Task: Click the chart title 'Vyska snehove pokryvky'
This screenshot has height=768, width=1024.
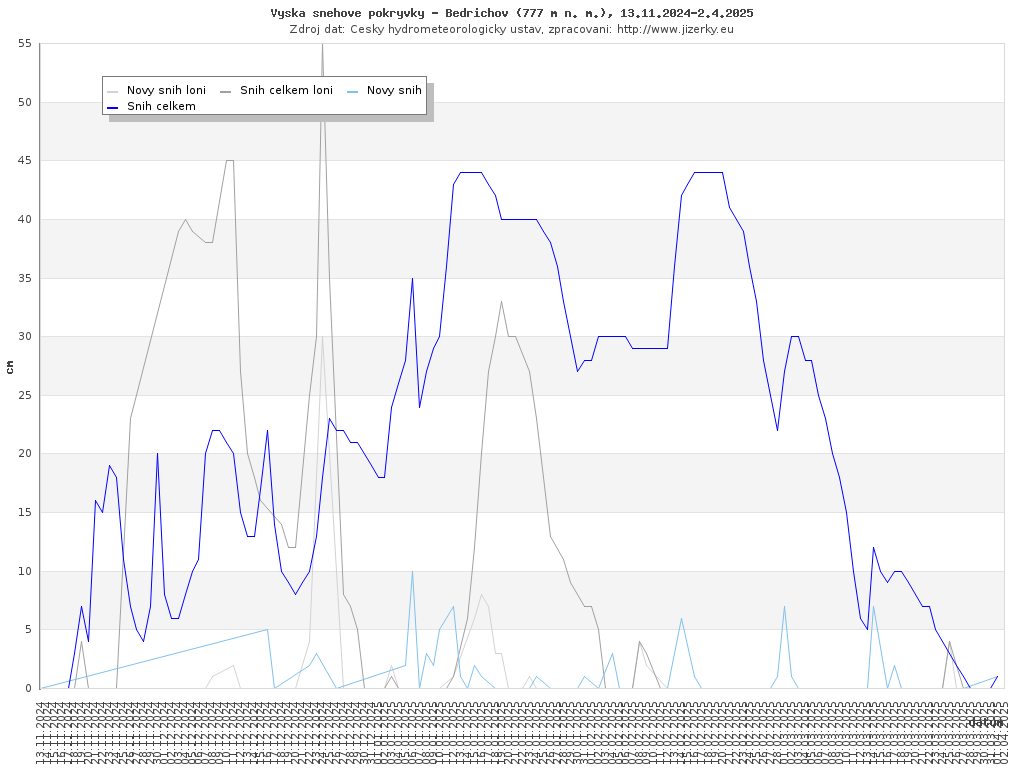Action: 512,13
